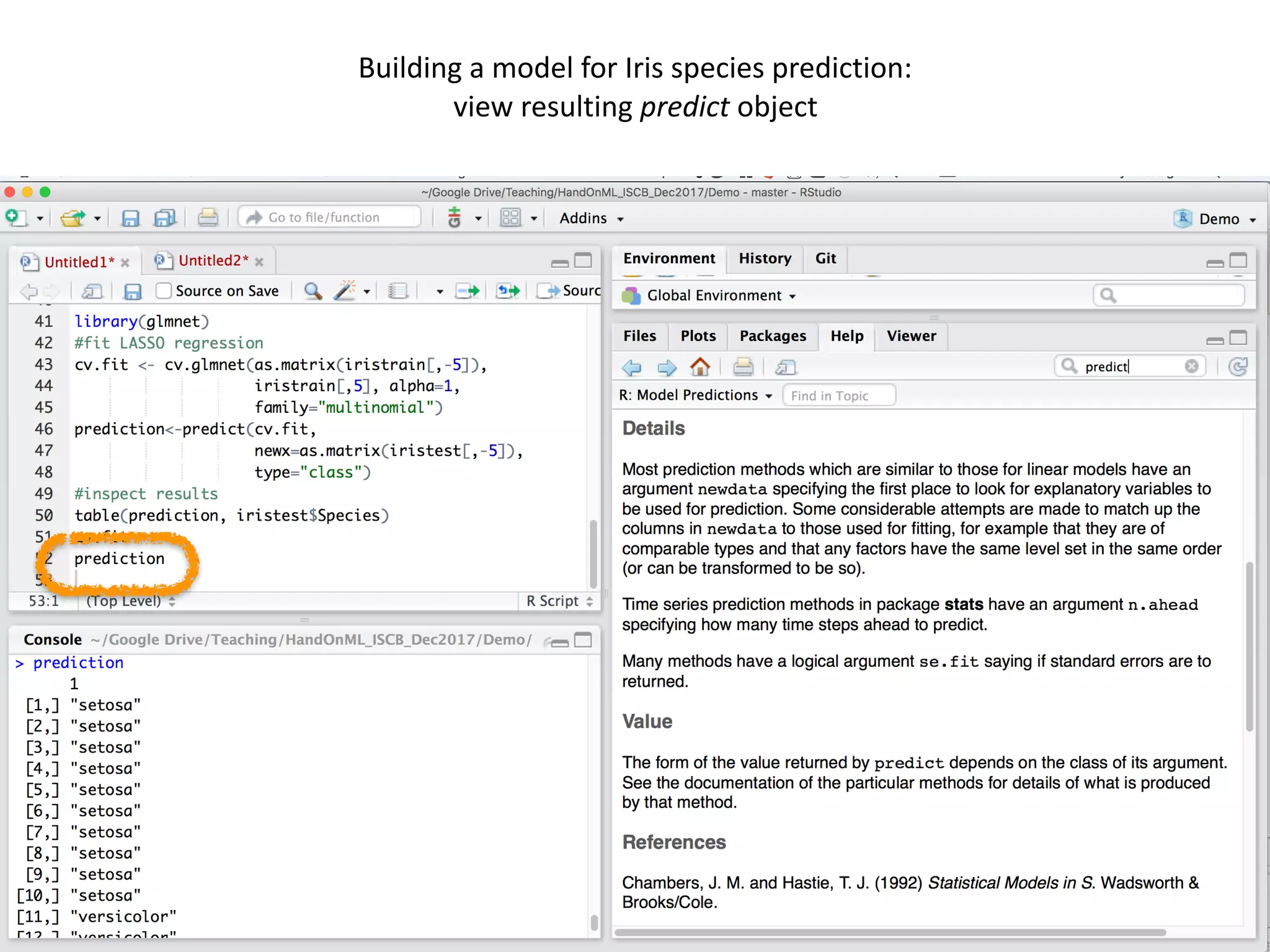
Task: Open the Plots tab
Action: point(698,336)
